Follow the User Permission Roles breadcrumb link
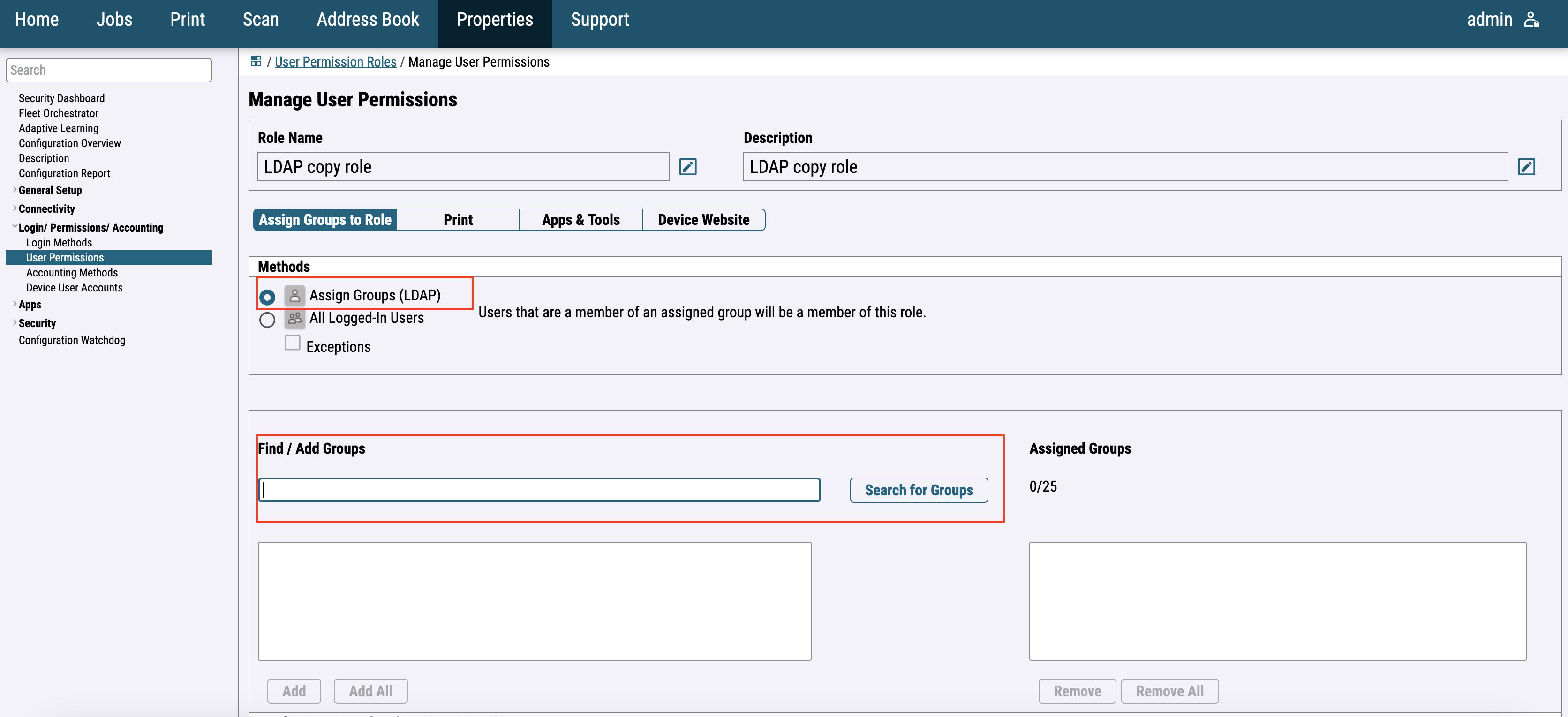The image size is (1568, 717). (x=335, y=62)
